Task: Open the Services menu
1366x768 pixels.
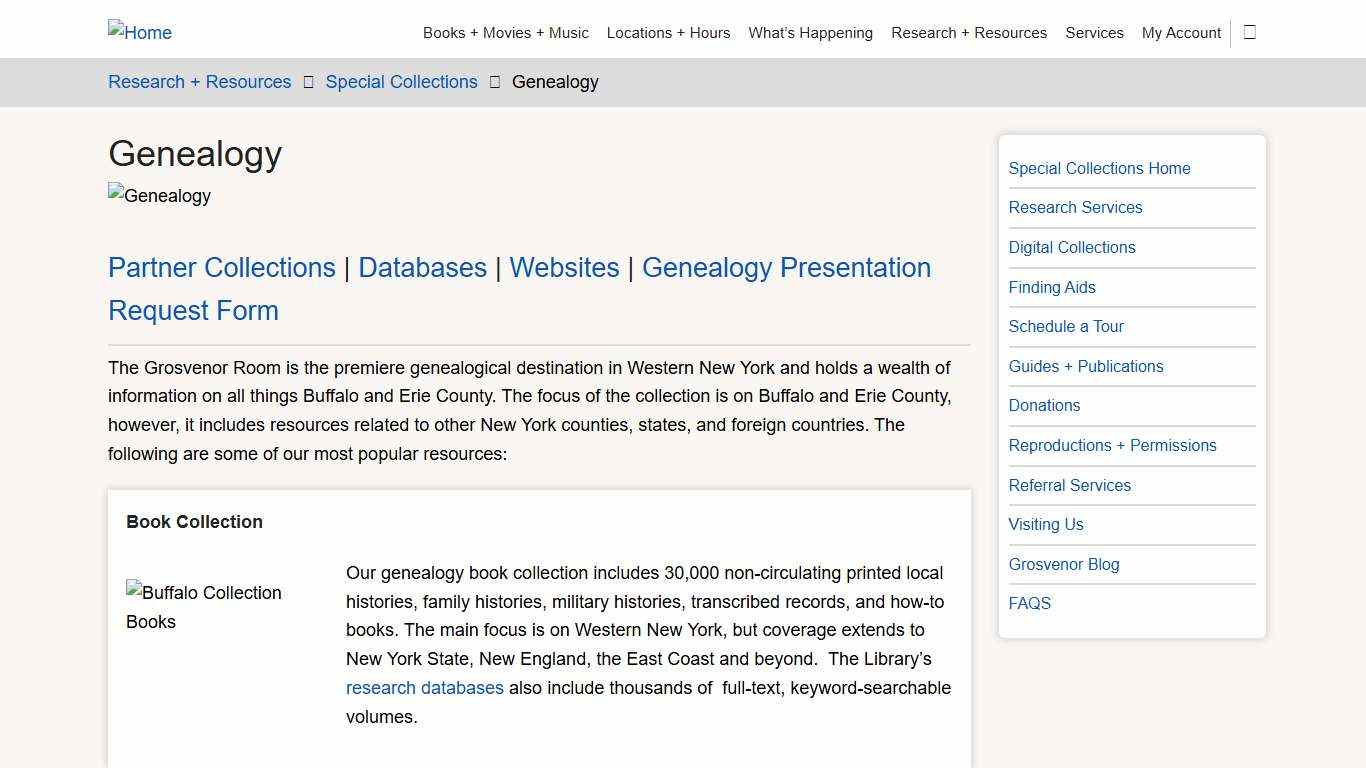Action: pyautogui.click(x=1094, y=32)
